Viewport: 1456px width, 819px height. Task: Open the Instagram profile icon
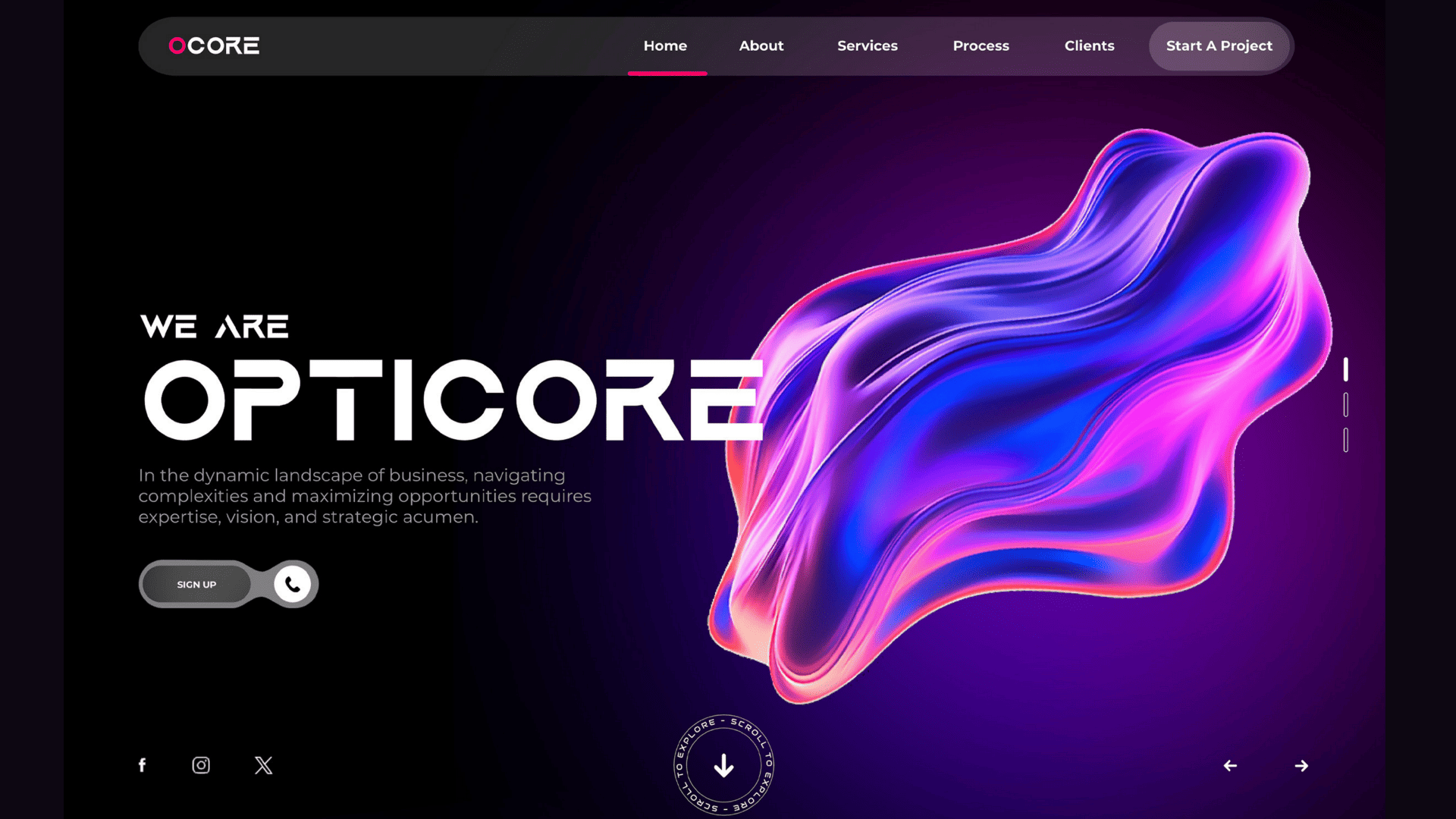point(201,765)
